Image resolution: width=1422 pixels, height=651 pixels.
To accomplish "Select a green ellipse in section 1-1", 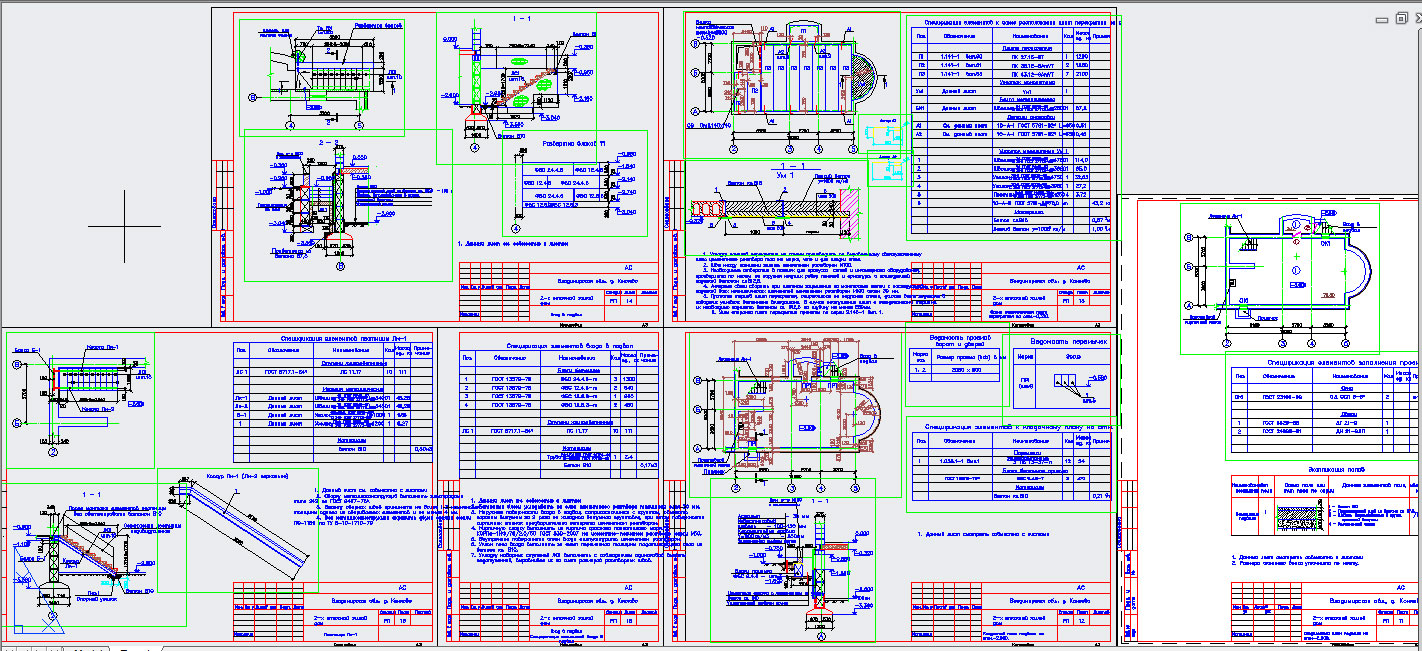I will [x=517, y=61].
